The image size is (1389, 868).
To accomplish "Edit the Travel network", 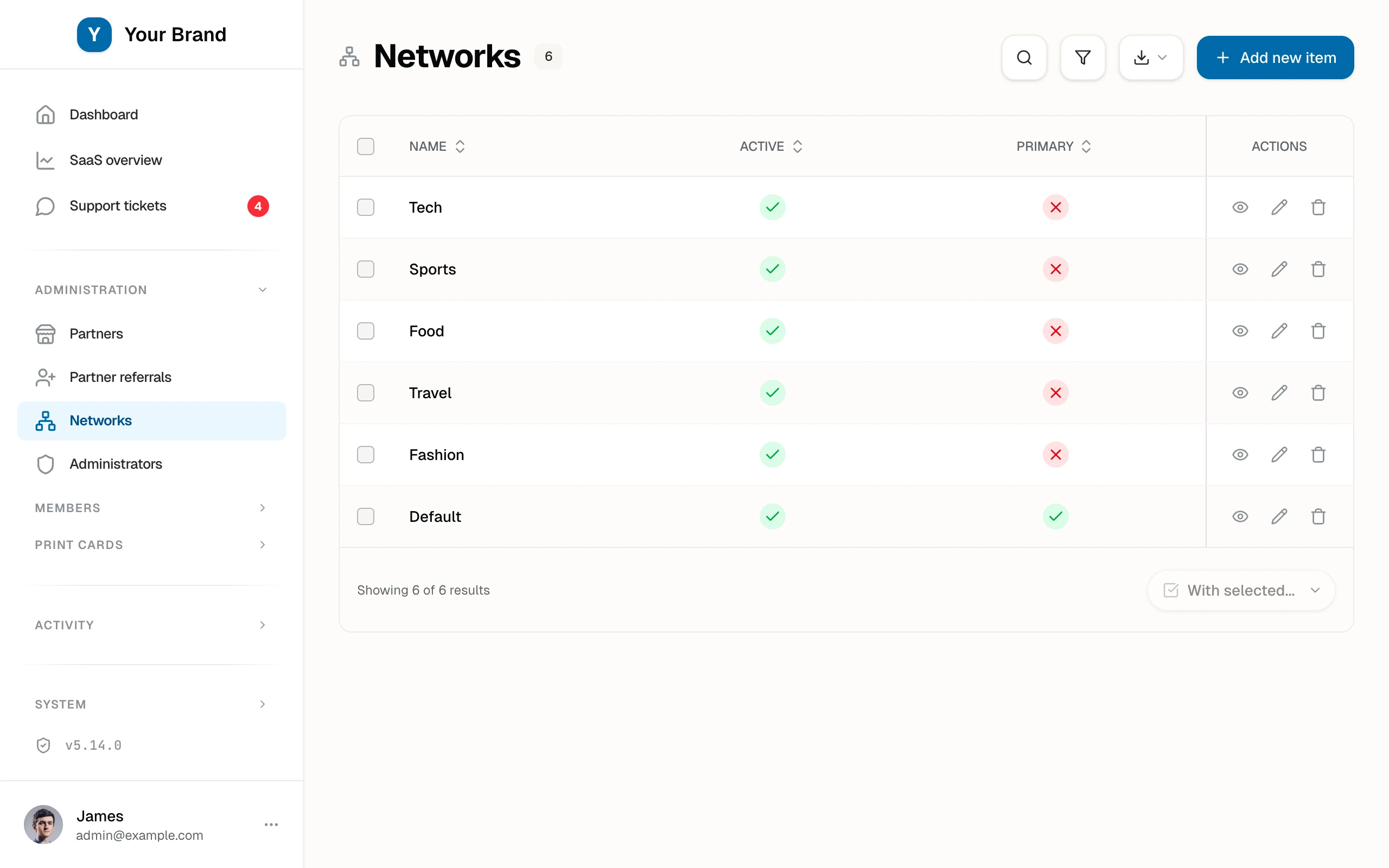I will [x=1279, y=393].
